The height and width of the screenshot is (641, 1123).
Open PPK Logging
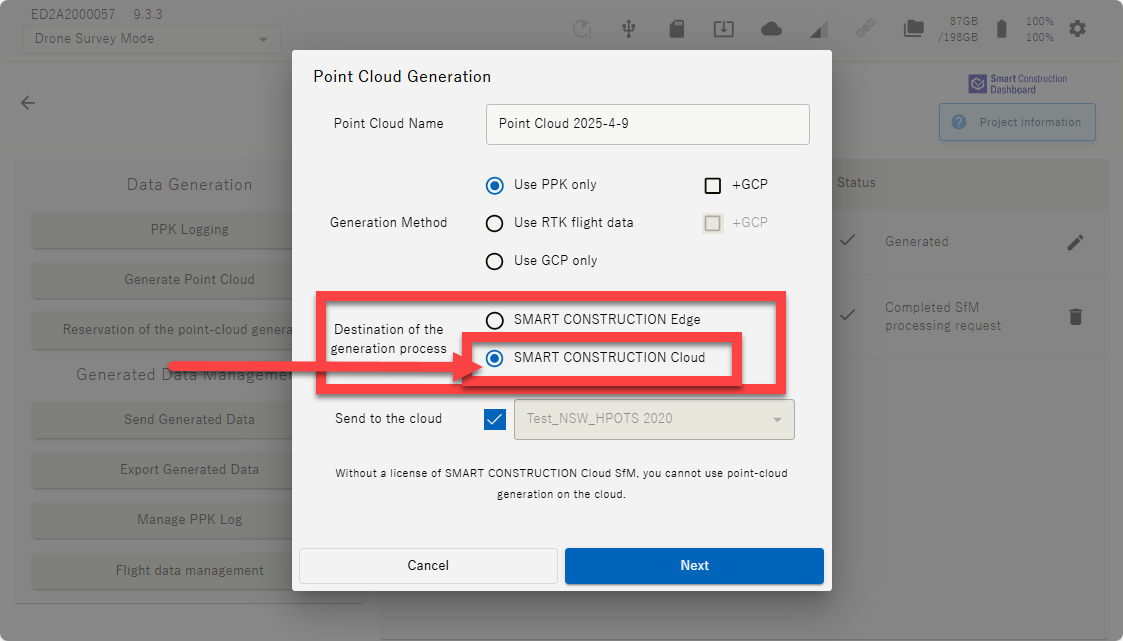(163, 230)
